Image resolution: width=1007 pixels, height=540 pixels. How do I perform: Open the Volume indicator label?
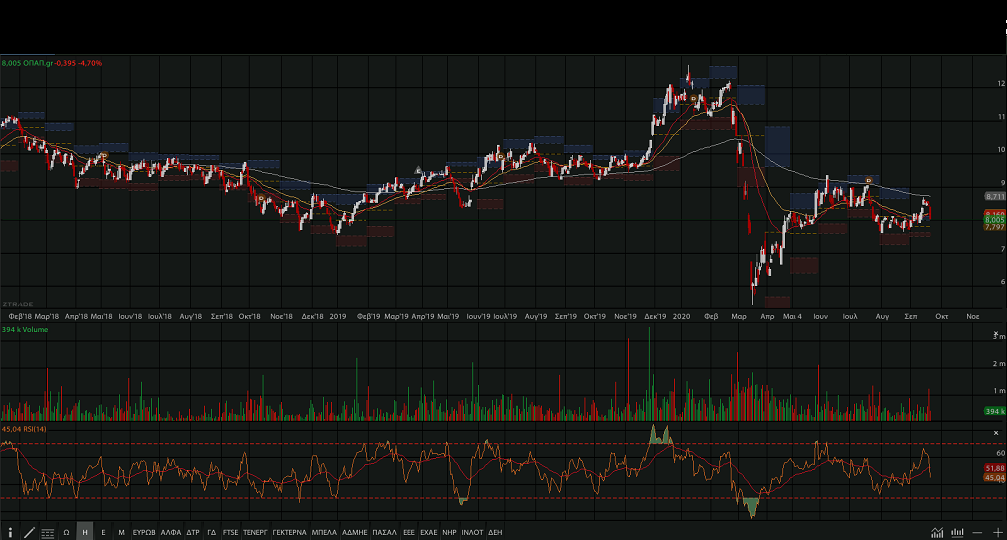point(22,328)
